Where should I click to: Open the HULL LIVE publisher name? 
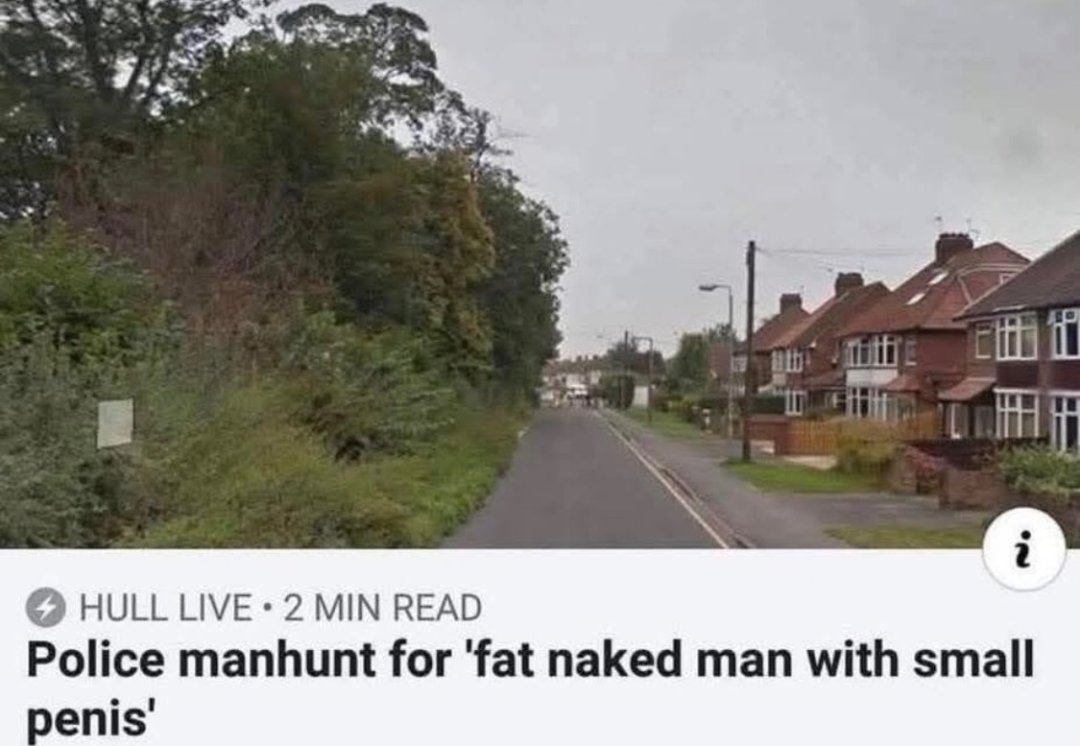click(165, 608)
